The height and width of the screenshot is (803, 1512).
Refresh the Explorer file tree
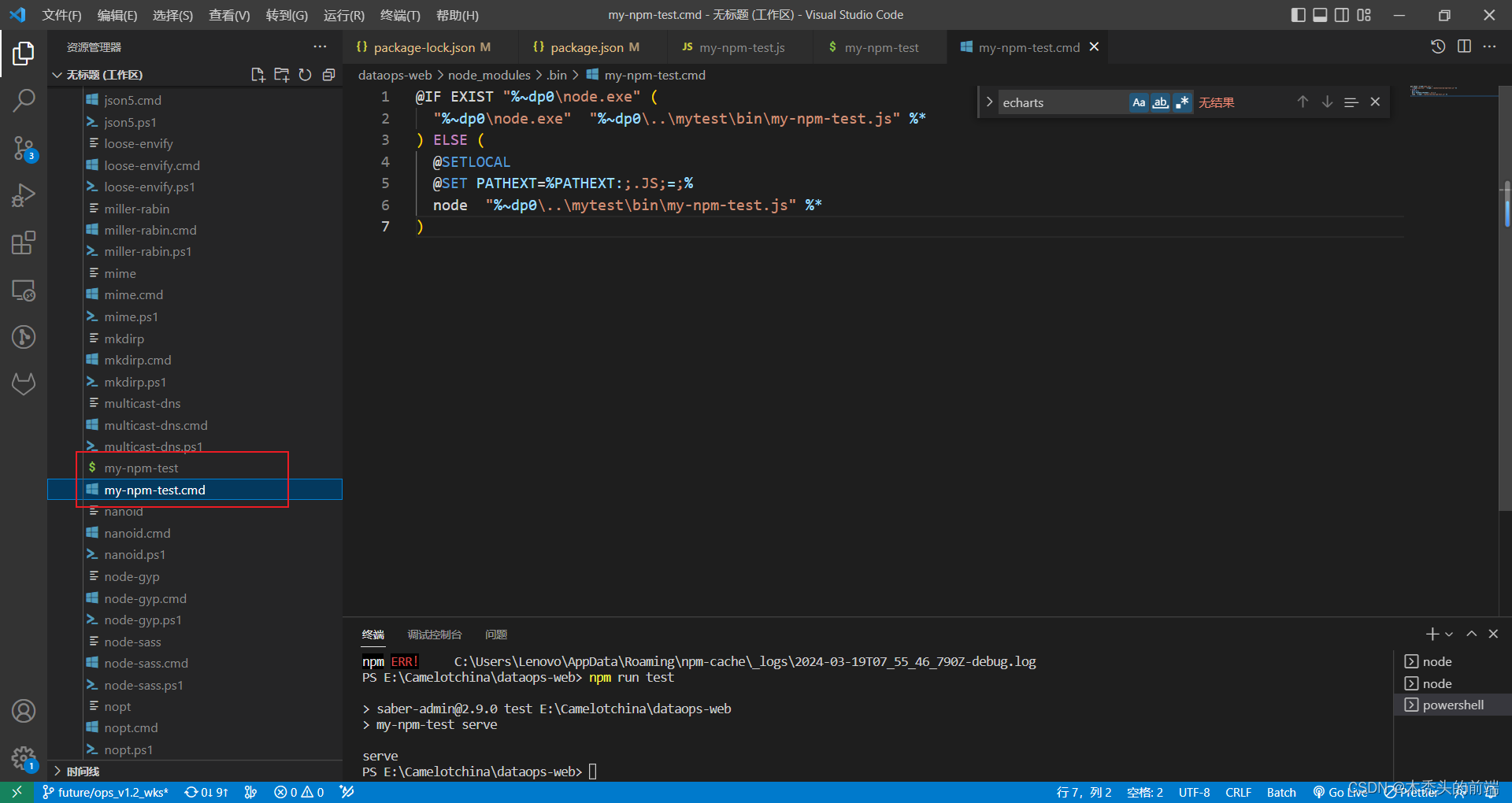pyautogui.click(x=306, y=75)
